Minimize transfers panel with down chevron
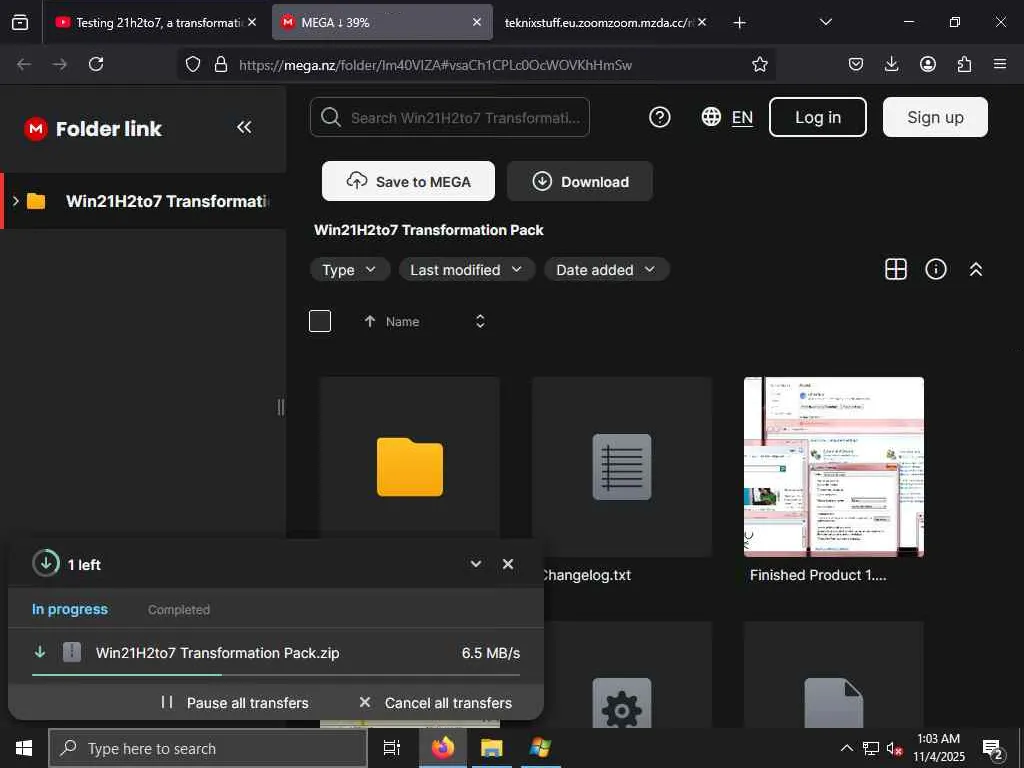1024x768 pixels. 475,564
